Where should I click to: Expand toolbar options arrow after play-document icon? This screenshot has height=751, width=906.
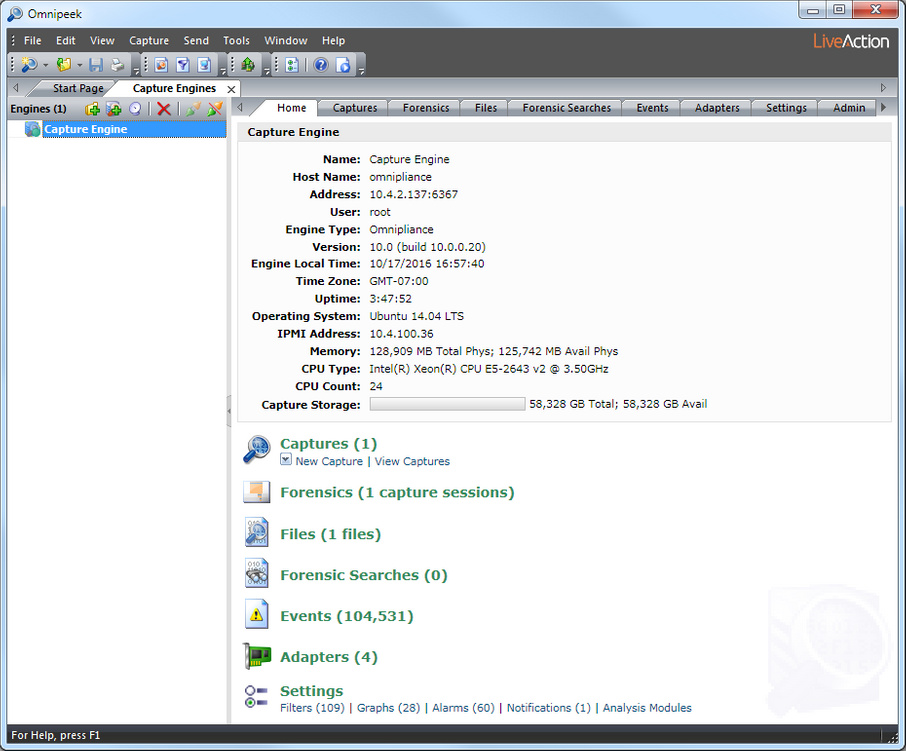(x=362, y=72)
